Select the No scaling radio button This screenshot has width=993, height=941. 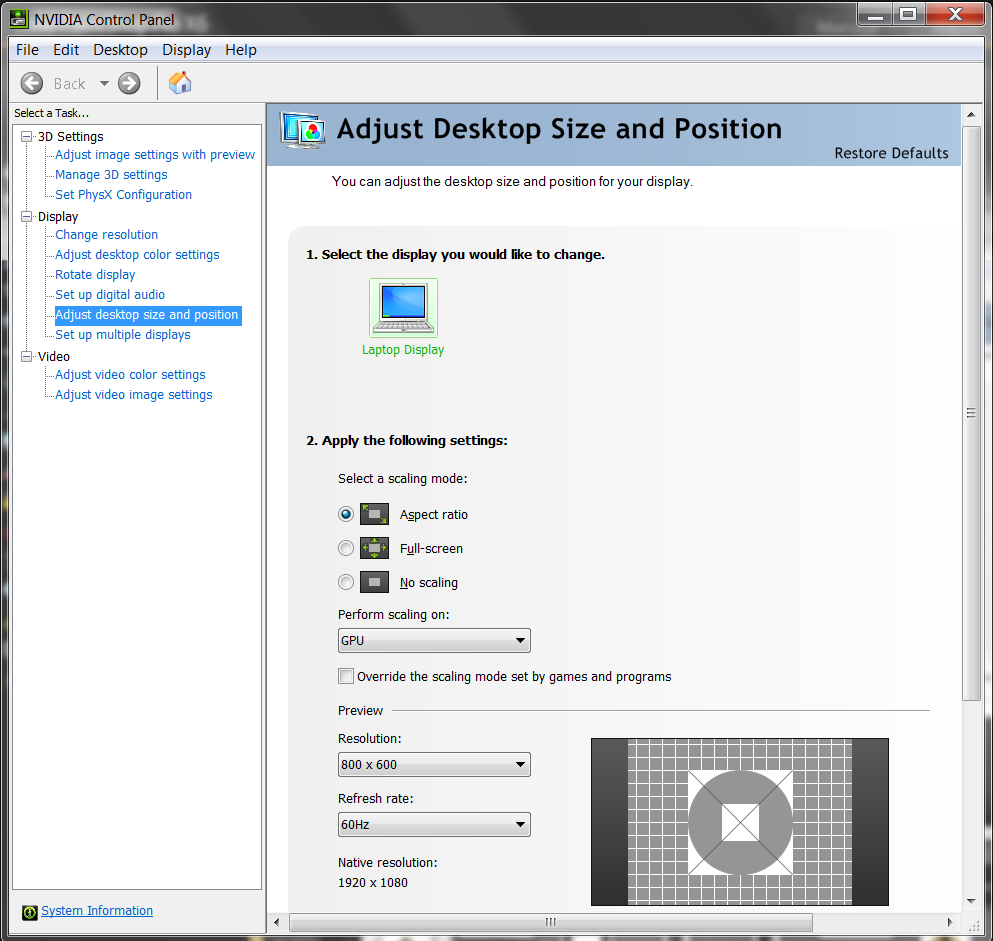346,582
